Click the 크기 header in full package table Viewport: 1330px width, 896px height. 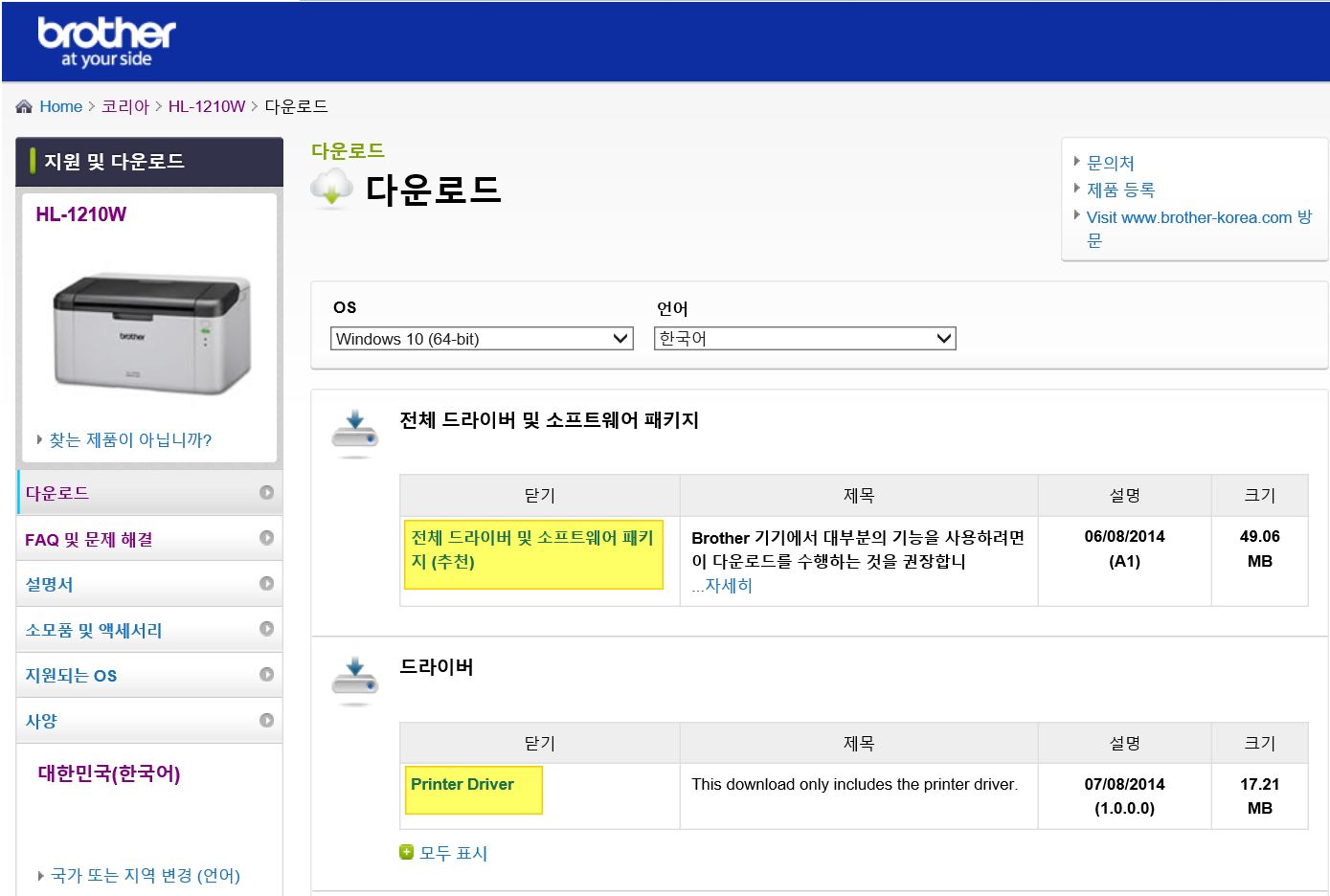tap(1260, 495)
